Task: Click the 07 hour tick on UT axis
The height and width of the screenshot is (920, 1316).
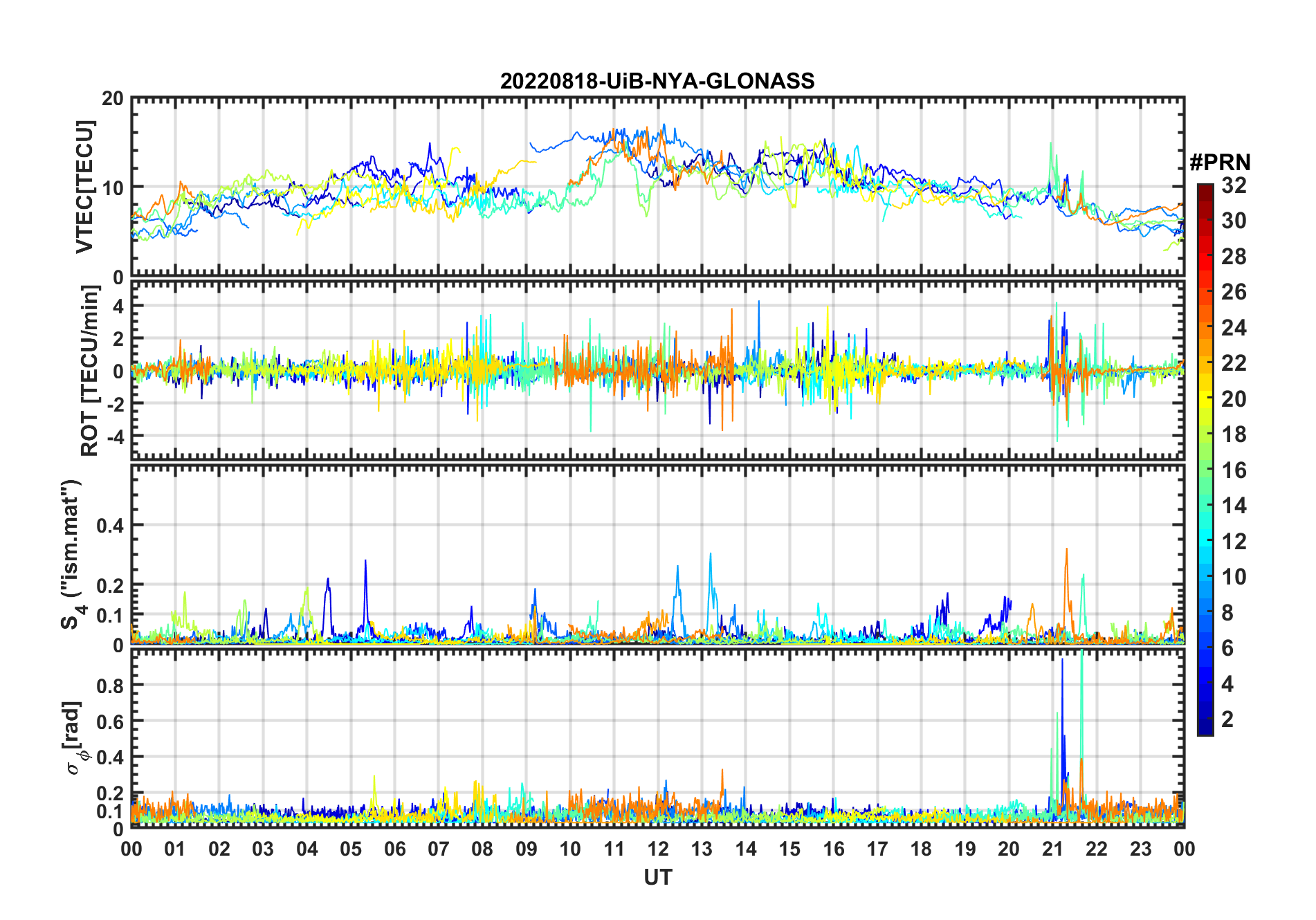Action: [439, 849]
